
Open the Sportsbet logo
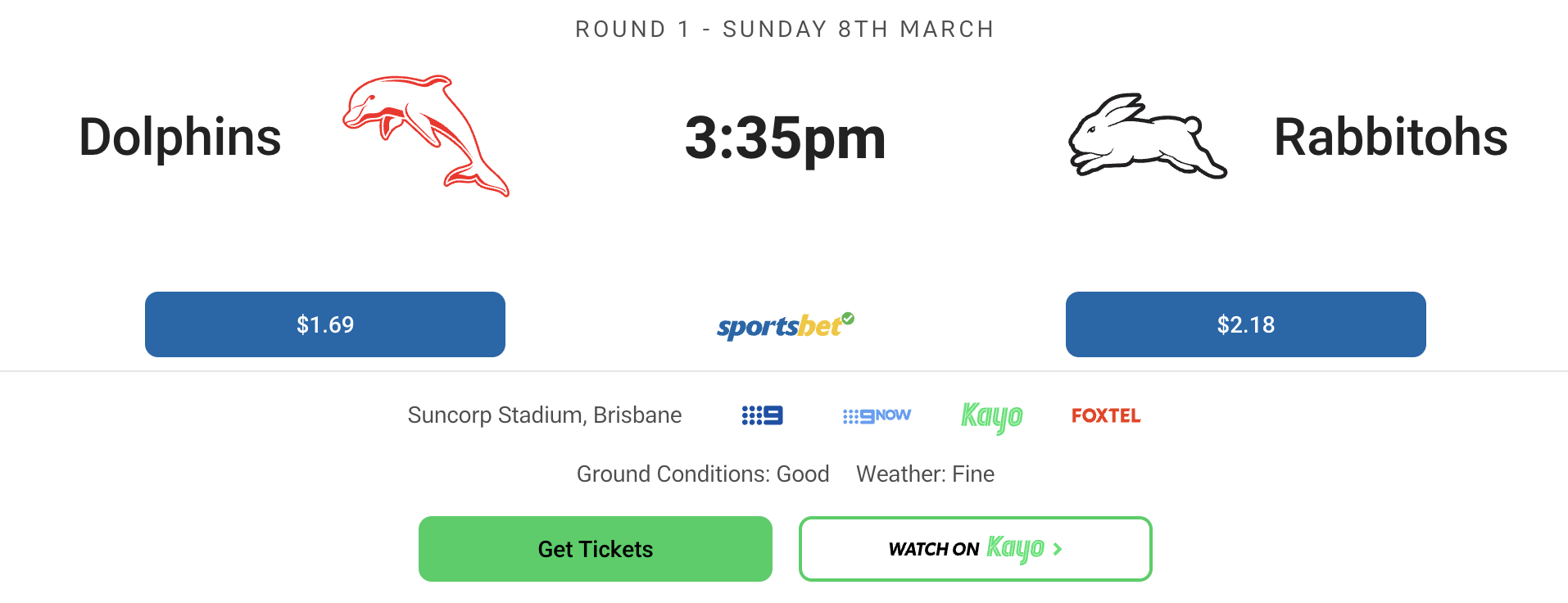click(x=778, y=327)
